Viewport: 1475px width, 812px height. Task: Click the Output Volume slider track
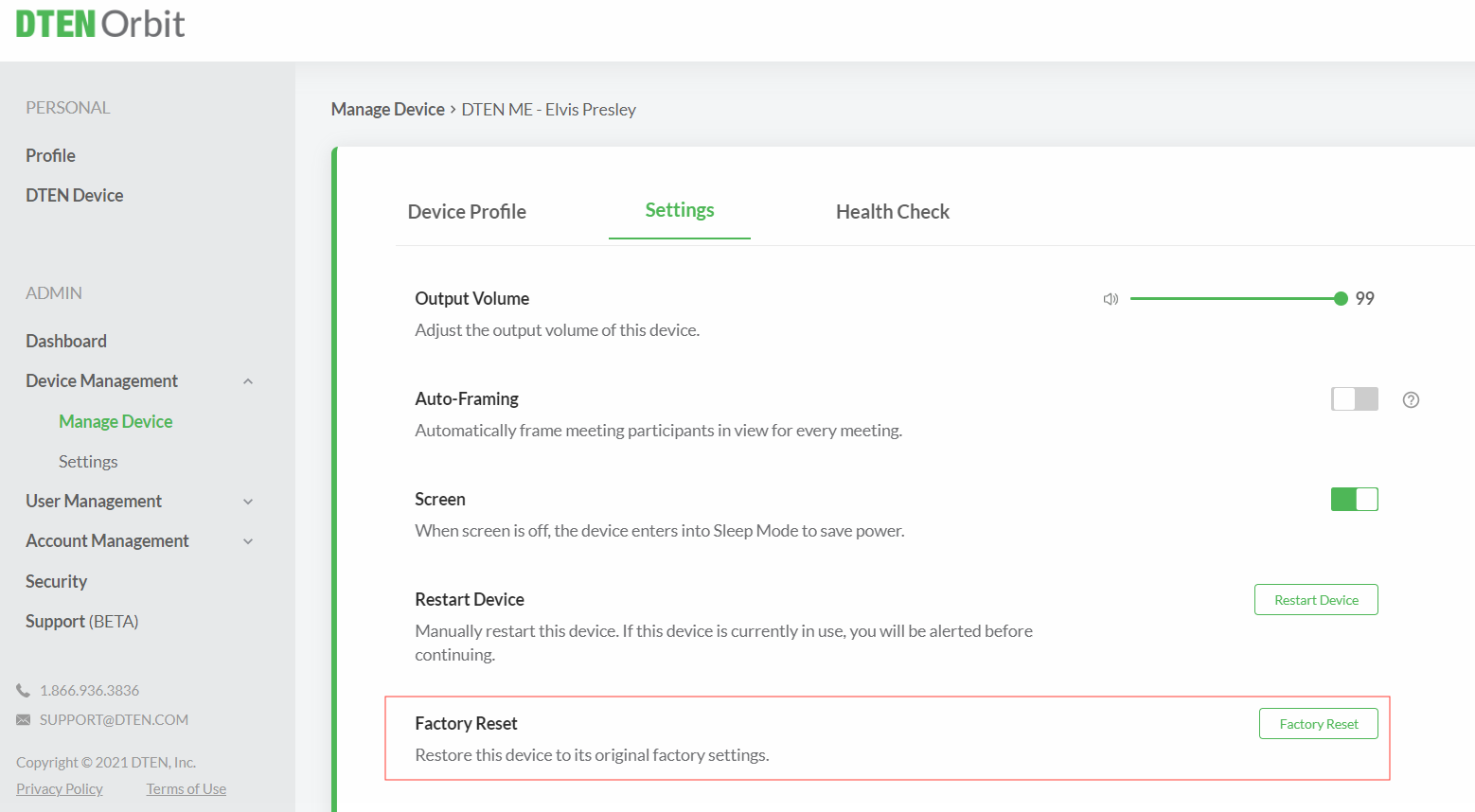(1235, 299)
